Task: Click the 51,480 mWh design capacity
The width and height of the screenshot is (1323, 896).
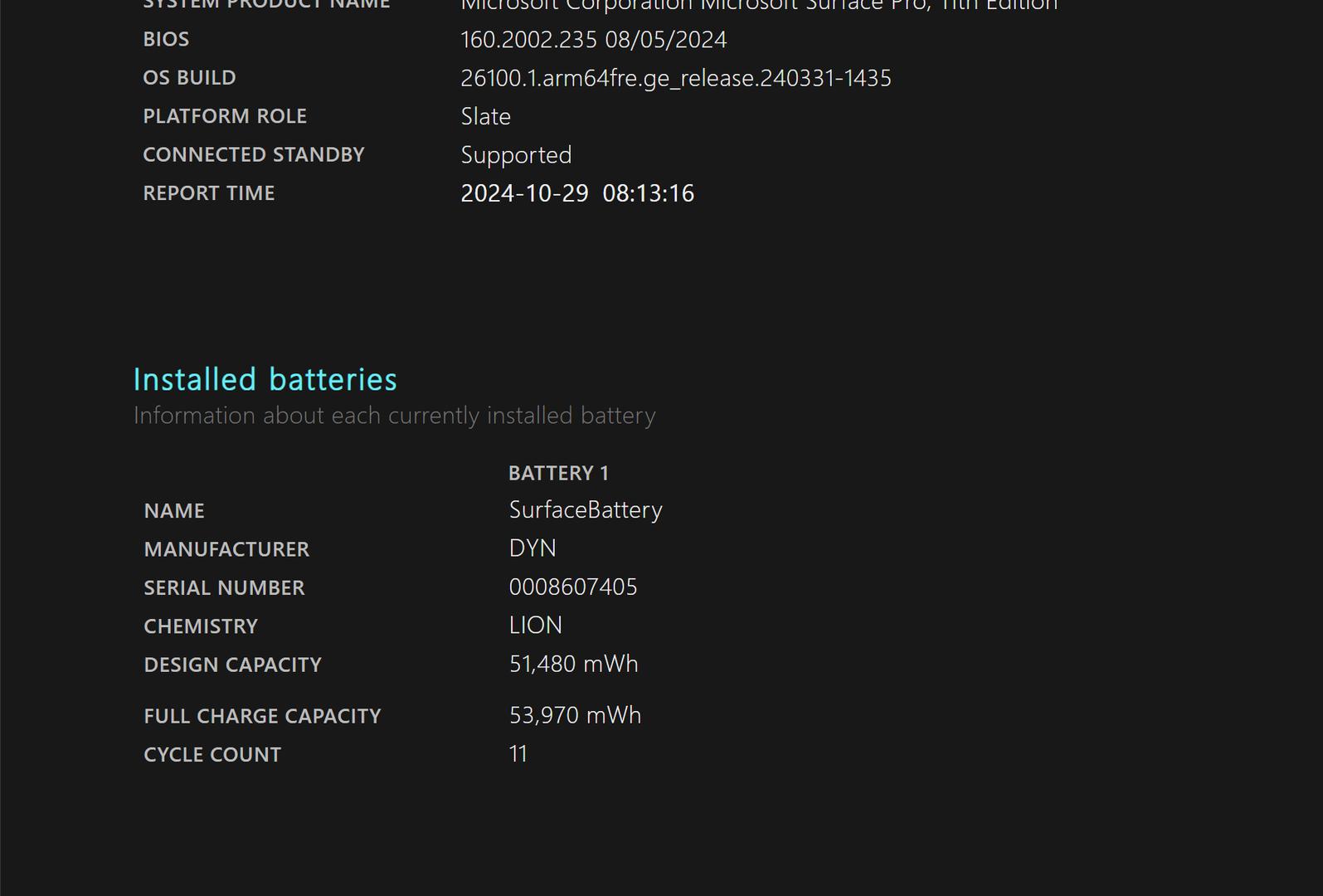Action: [x=573, y=664]
